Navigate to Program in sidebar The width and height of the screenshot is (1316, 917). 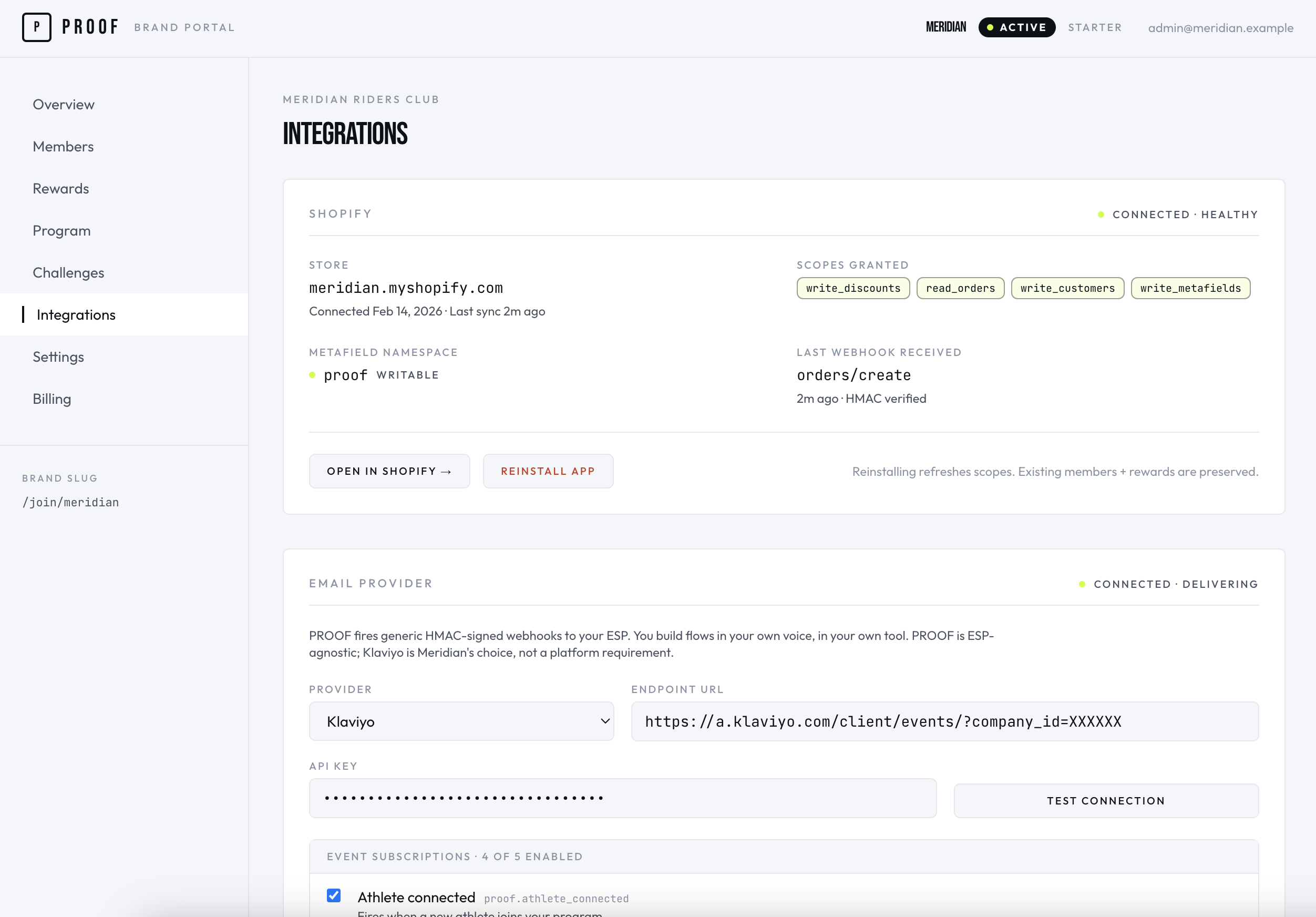[61, 230]
